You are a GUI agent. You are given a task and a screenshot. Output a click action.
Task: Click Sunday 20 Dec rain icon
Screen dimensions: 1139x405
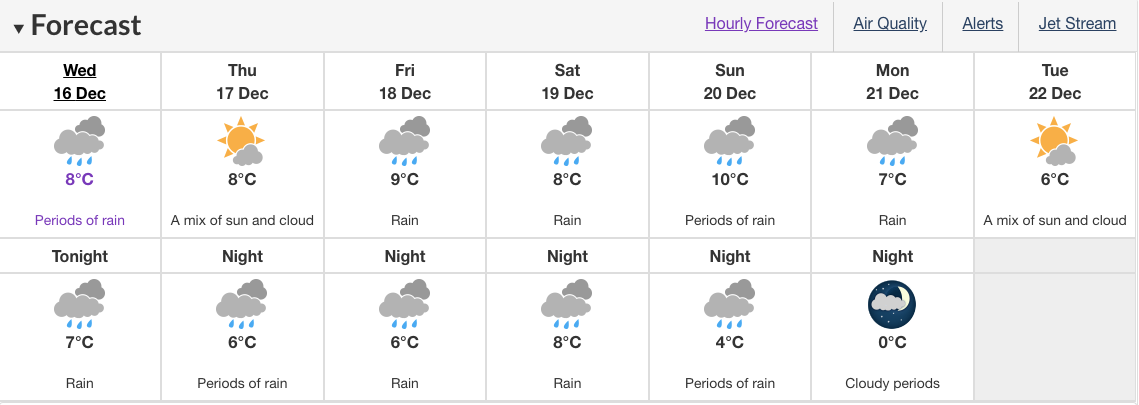click(730, 141)
